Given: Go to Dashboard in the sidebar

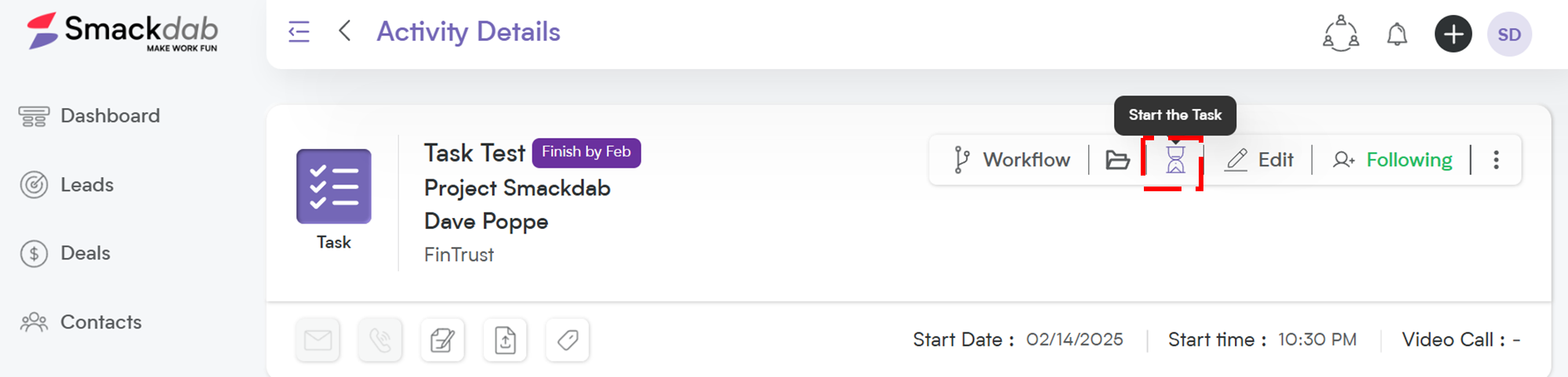Looking at the screenshot, I should [x=89, y=116].
